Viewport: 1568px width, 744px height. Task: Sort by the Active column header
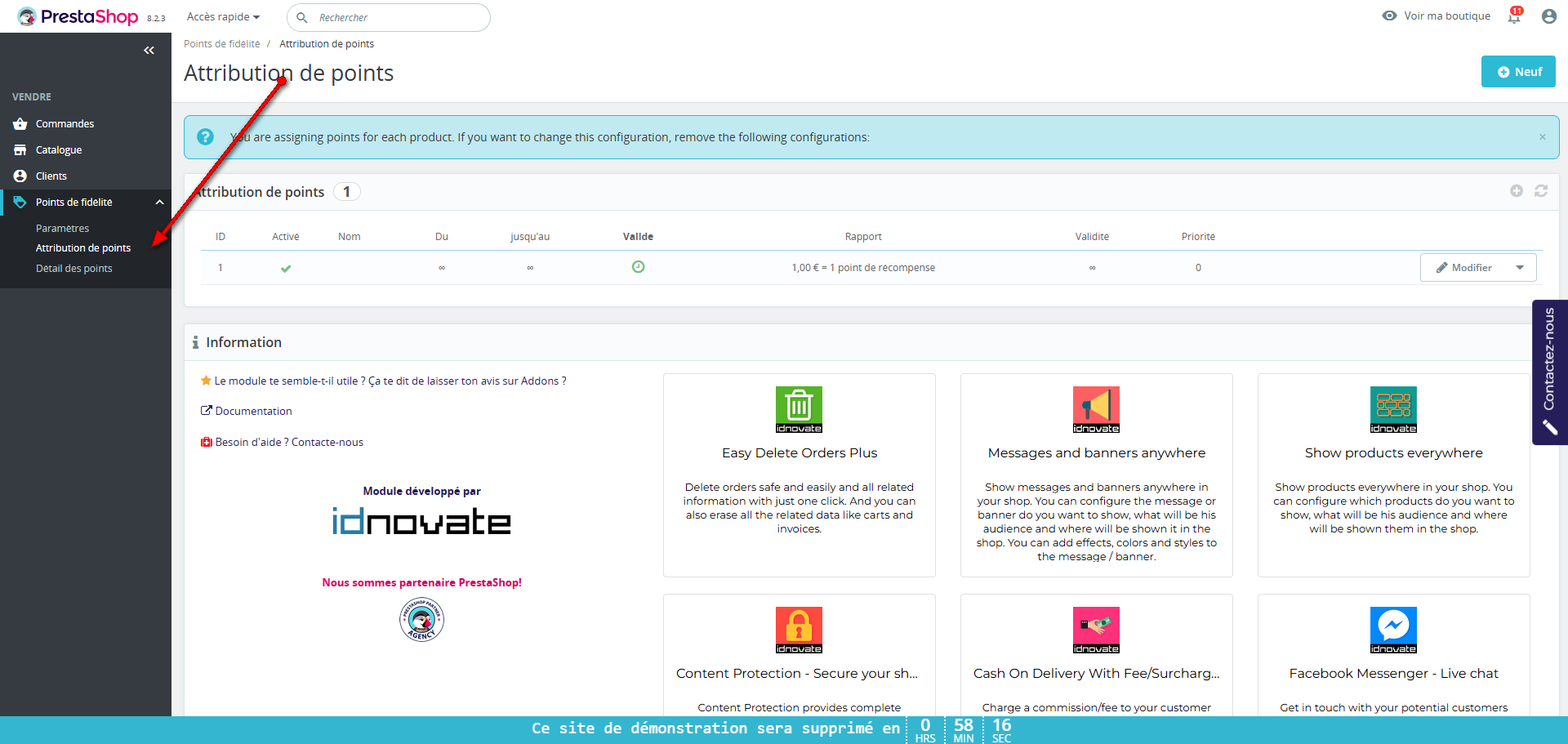[x=286, y=237]
